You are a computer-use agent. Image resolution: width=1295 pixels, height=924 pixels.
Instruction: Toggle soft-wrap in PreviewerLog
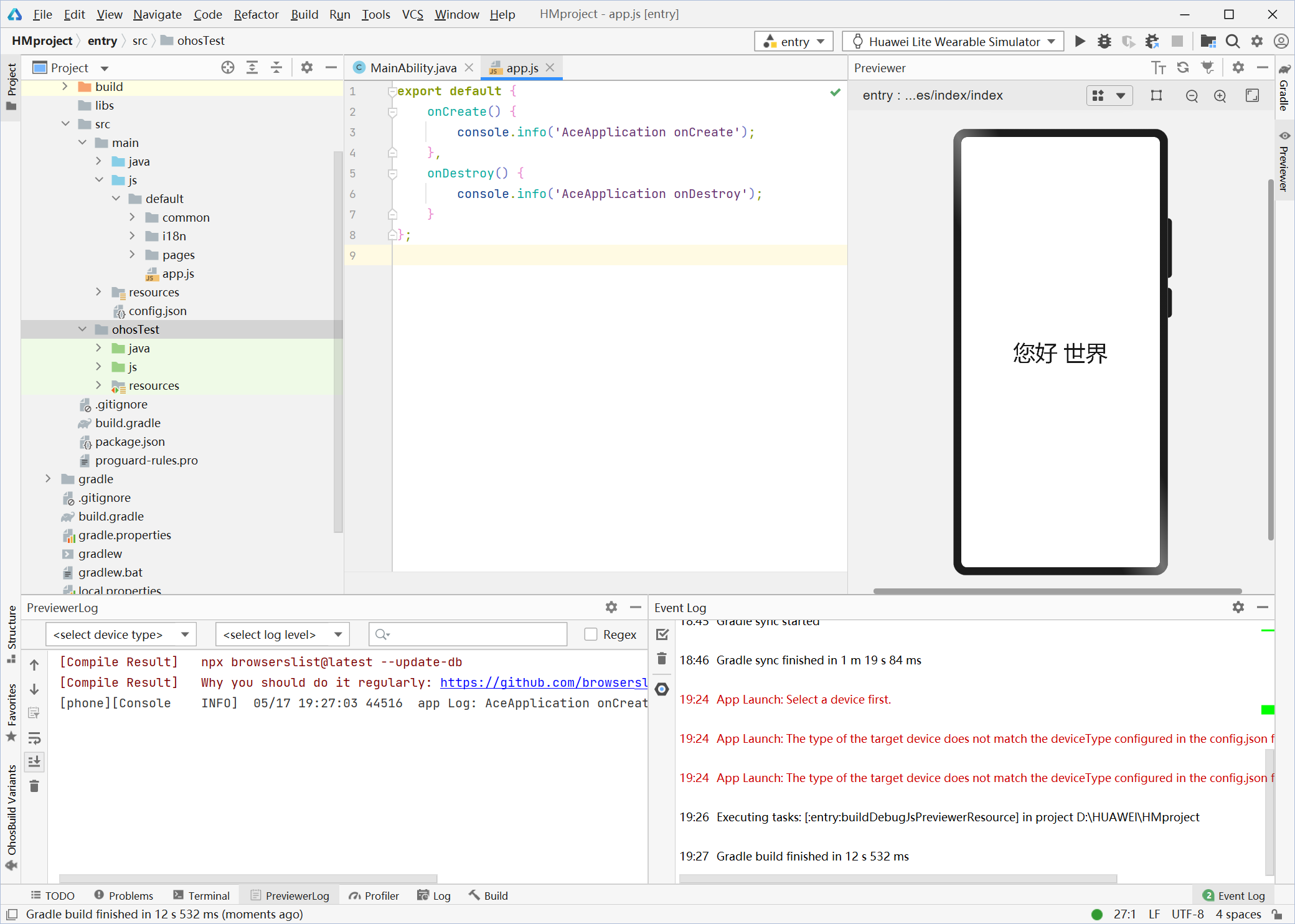click(x=34, y=738)
